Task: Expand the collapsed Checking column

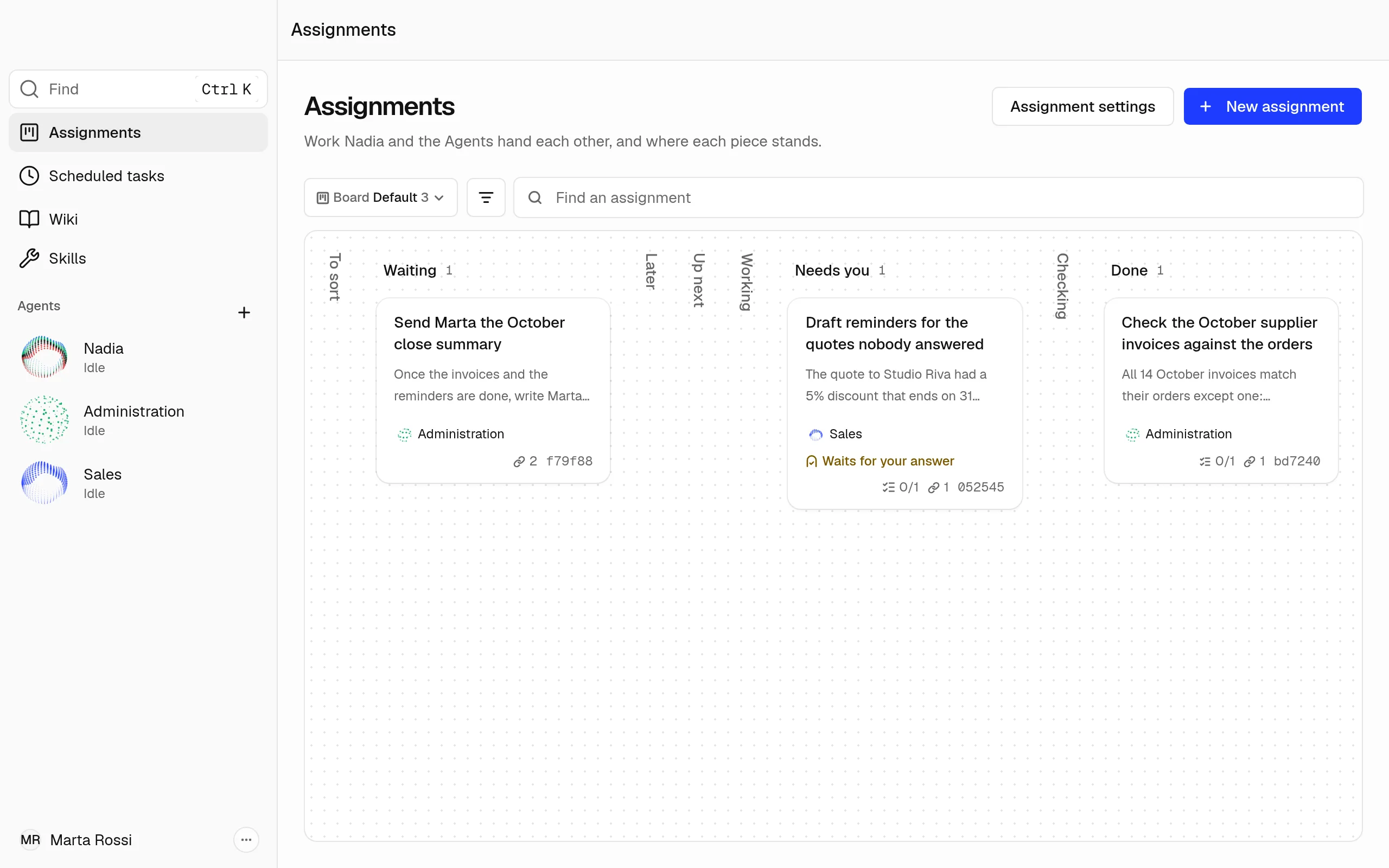Action: point(1062,285)
